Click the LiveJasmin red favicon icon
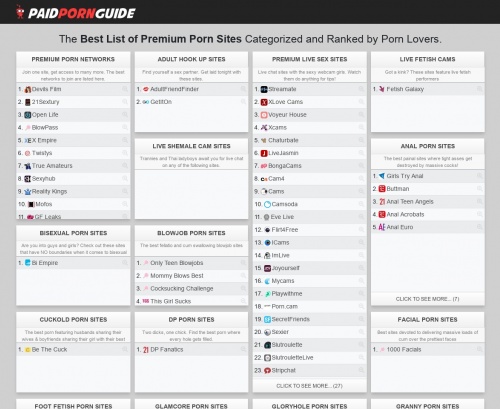This screenshot has height=409, width=500. 264,153
